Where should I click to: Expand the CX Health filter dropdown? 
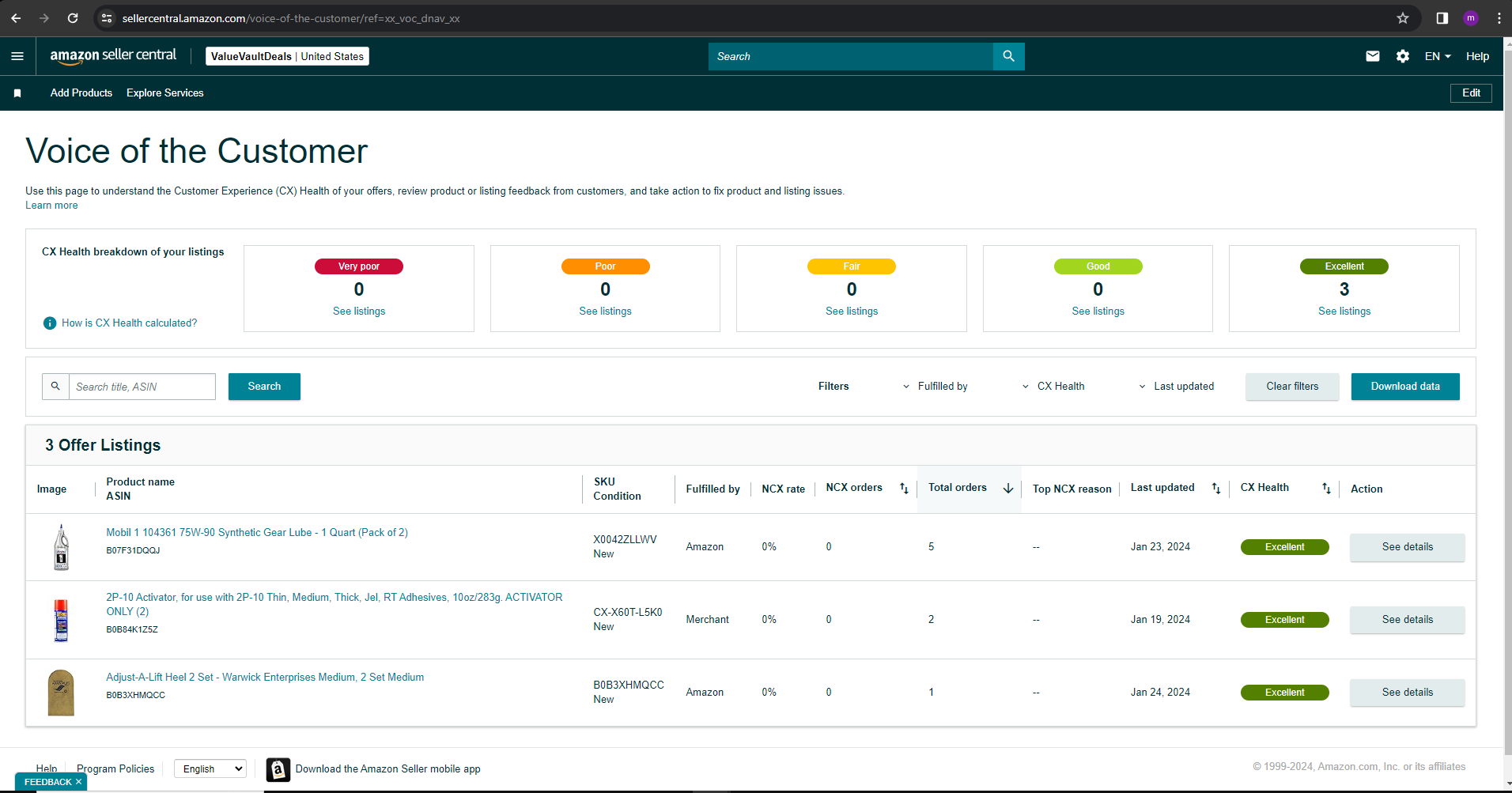coord(1053,387)
